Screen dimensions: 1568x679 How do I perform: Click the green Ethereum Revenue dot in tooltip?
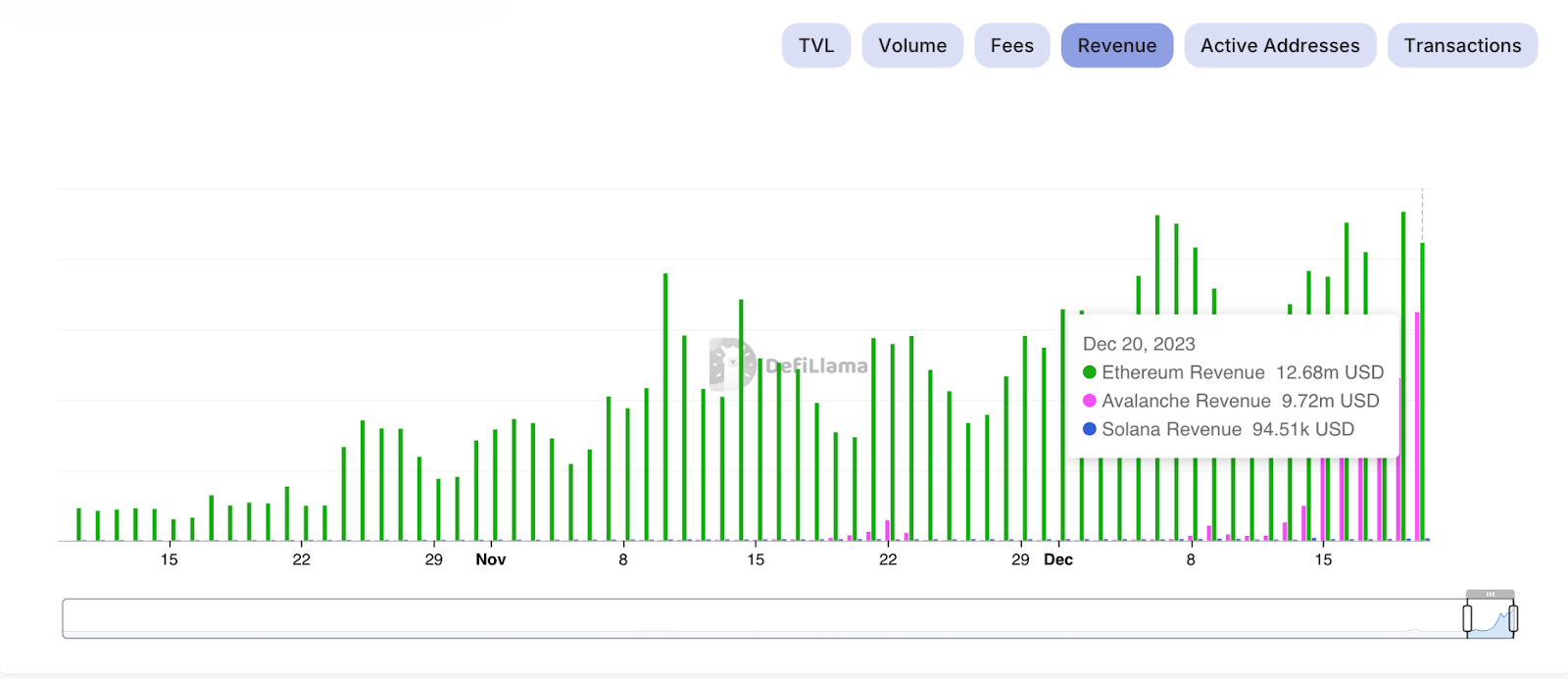click(x=1089, y=372)
